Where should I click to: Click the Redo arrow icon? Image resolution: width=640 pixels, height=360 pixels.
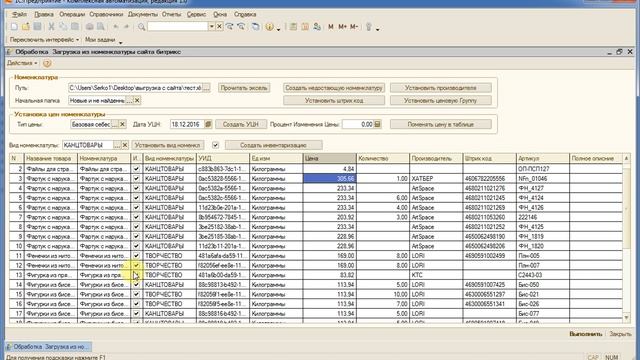pyautogui.click(x=127, y=27)
